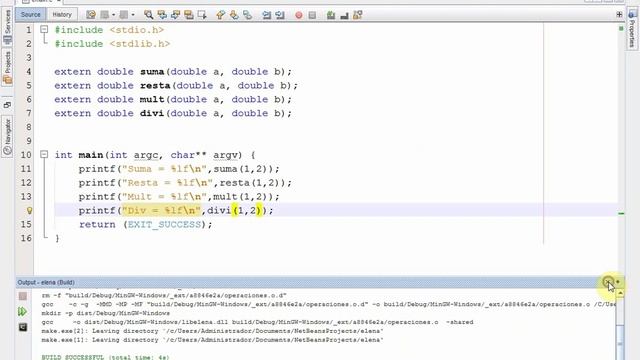640x360 pixels.
Task: Open the Services side panel tab
Action: pyautogui.click(x=7, y=26)
